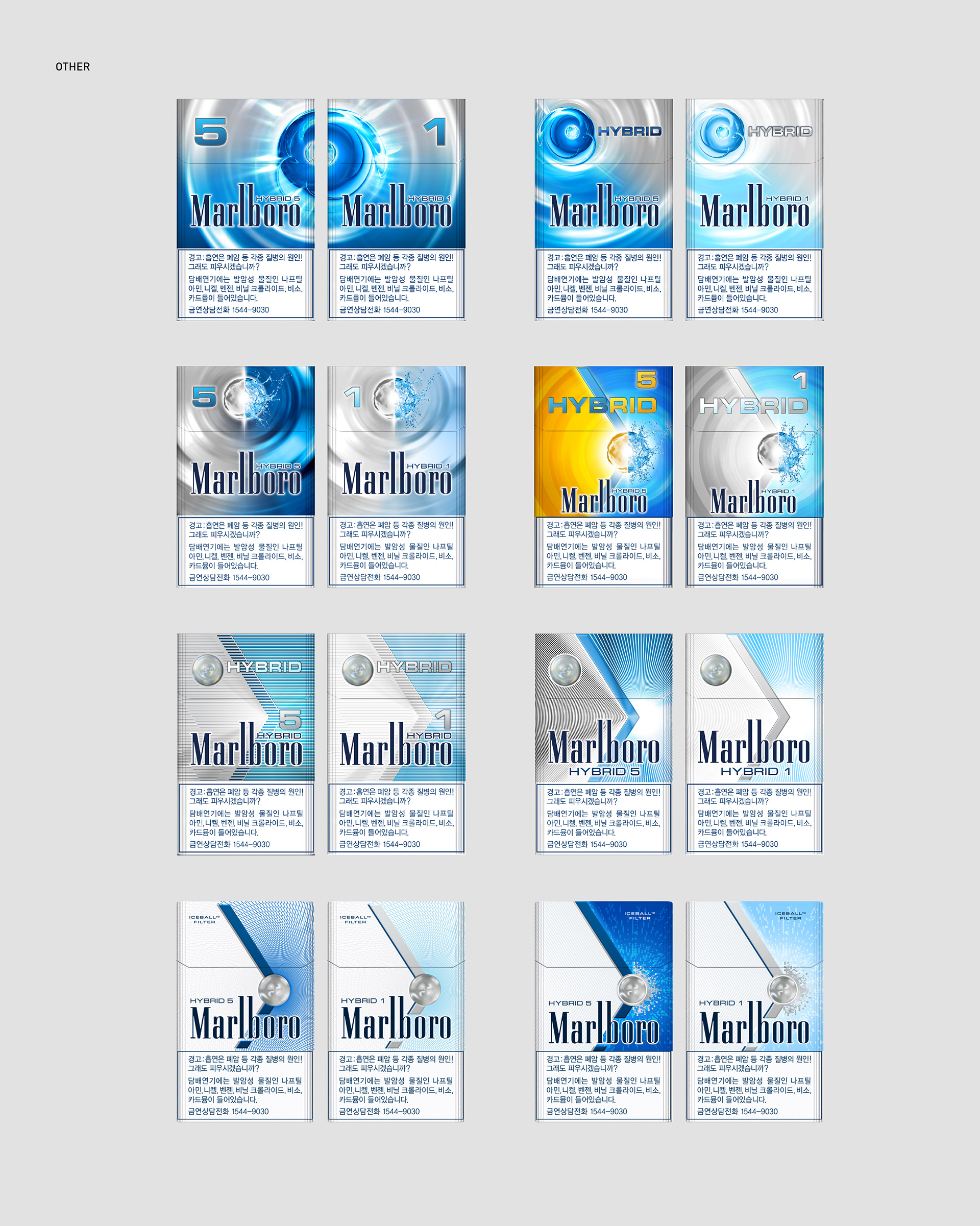980x1226 pixels.
Task: Open the deep-blue pixel HYBRID 5 Iceball pack
Action: click(603, 1011)
